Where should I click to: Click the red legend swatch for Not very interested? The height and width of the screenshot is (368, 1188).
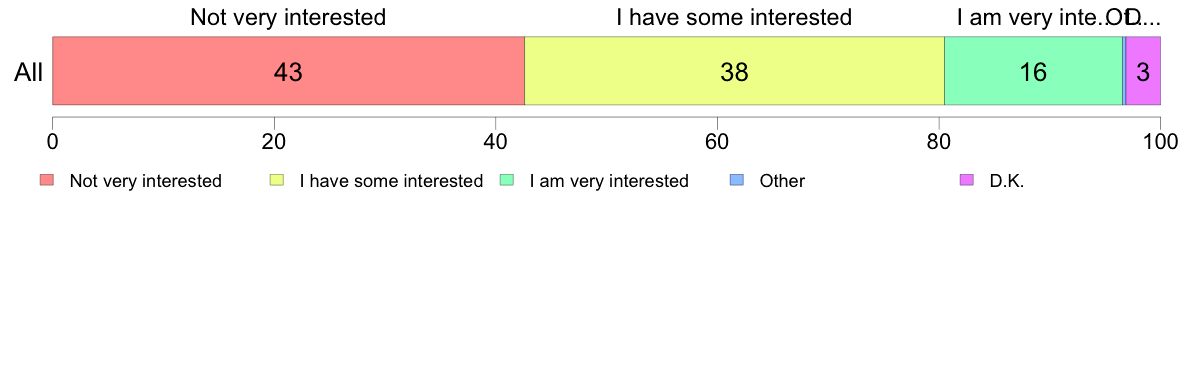46,180
